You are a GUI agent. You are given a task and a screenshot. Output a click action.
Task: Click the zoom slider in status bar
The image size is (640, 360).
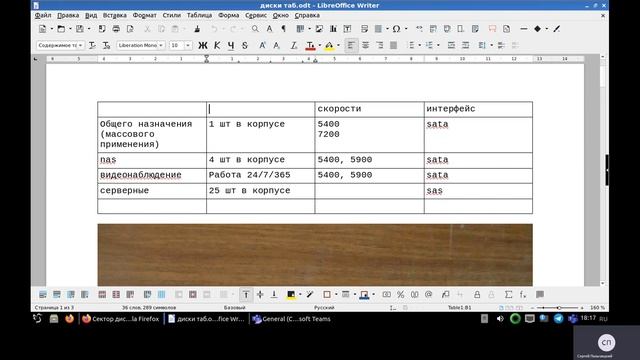[x=559, y=307]
